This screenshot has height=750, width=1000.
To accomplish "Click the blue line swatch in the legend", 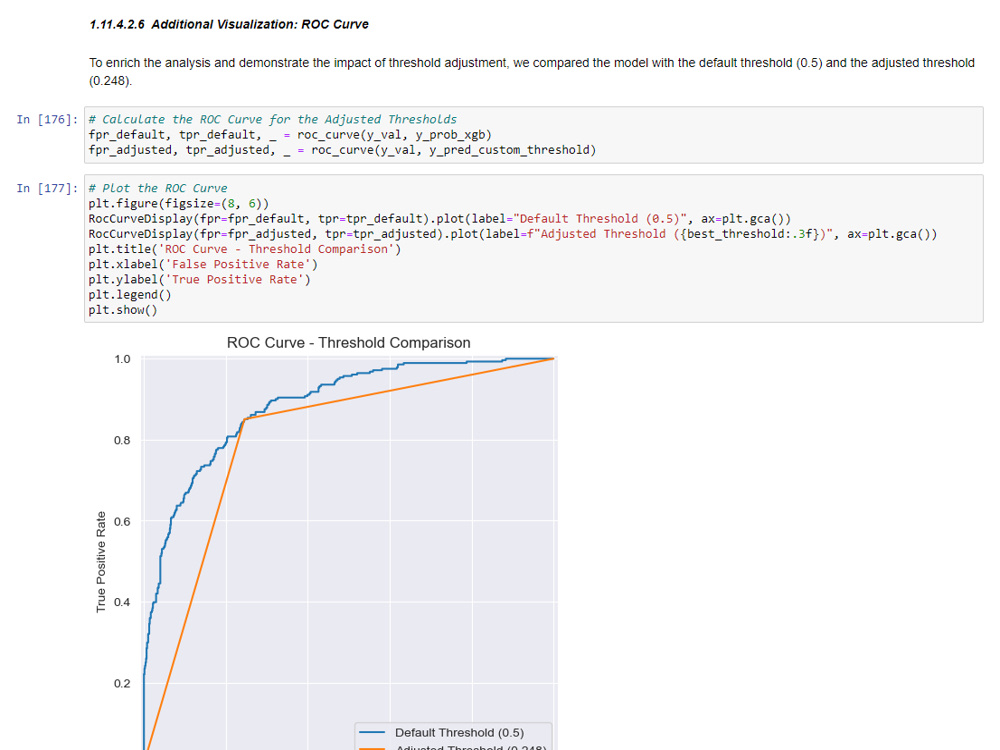I will tap(372, 733).
